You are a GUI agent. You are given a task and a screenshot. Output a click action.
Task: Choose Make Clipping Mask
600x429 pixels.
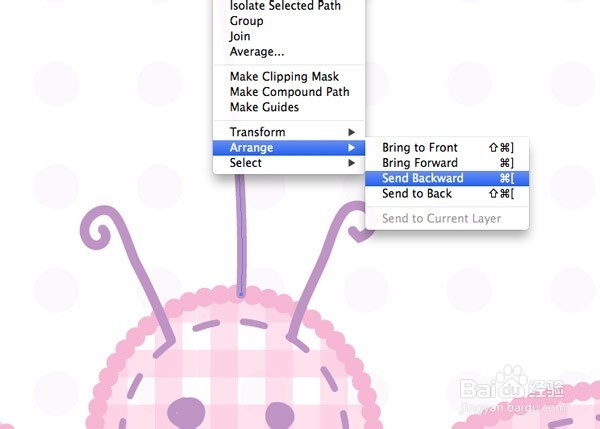(289, 77)
